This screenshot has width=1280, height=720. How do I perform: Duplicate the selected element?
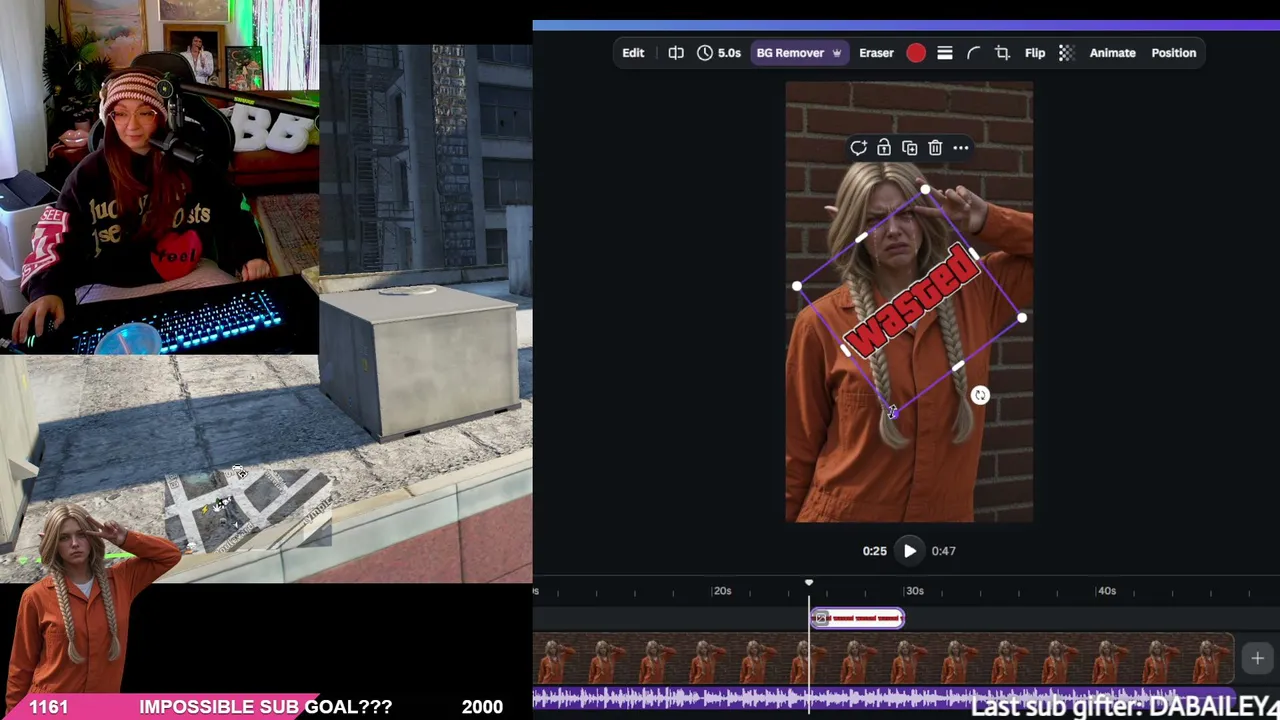pos(909,148)
